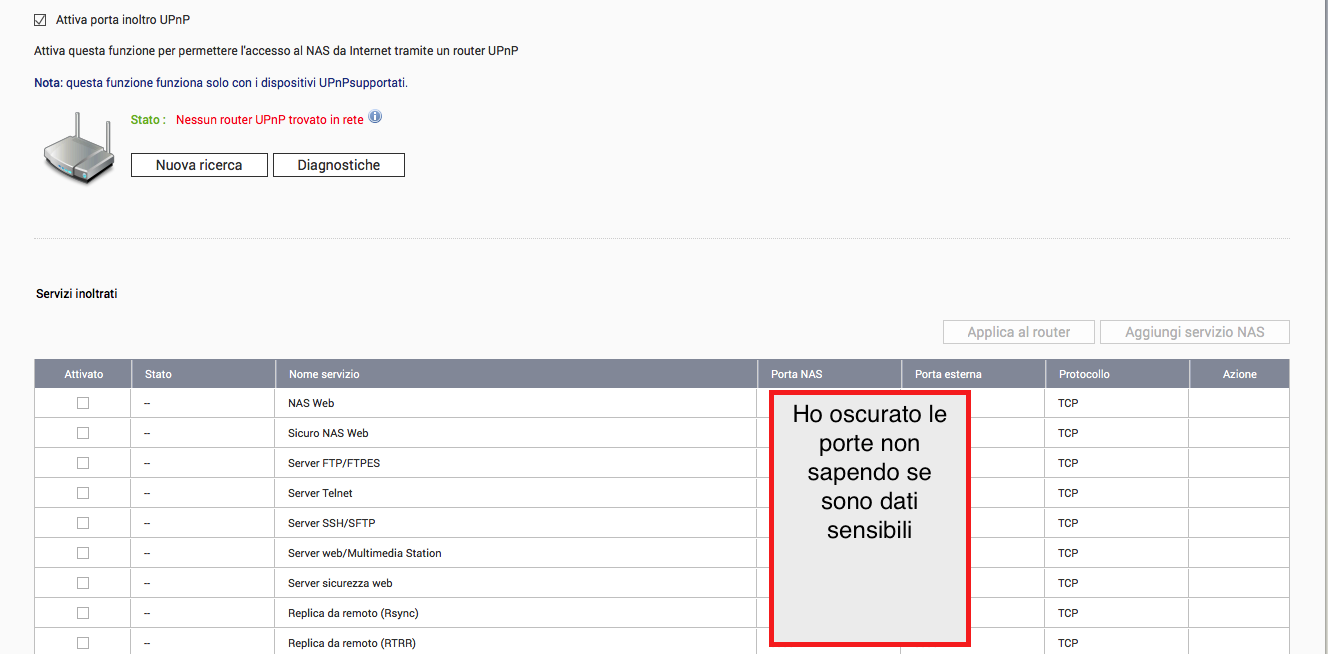The width and height of the screenshot is (1328, 654).
Task: Uncheck Attiva porta inoltro UPnP checkbox
Action: click(41, 20)
